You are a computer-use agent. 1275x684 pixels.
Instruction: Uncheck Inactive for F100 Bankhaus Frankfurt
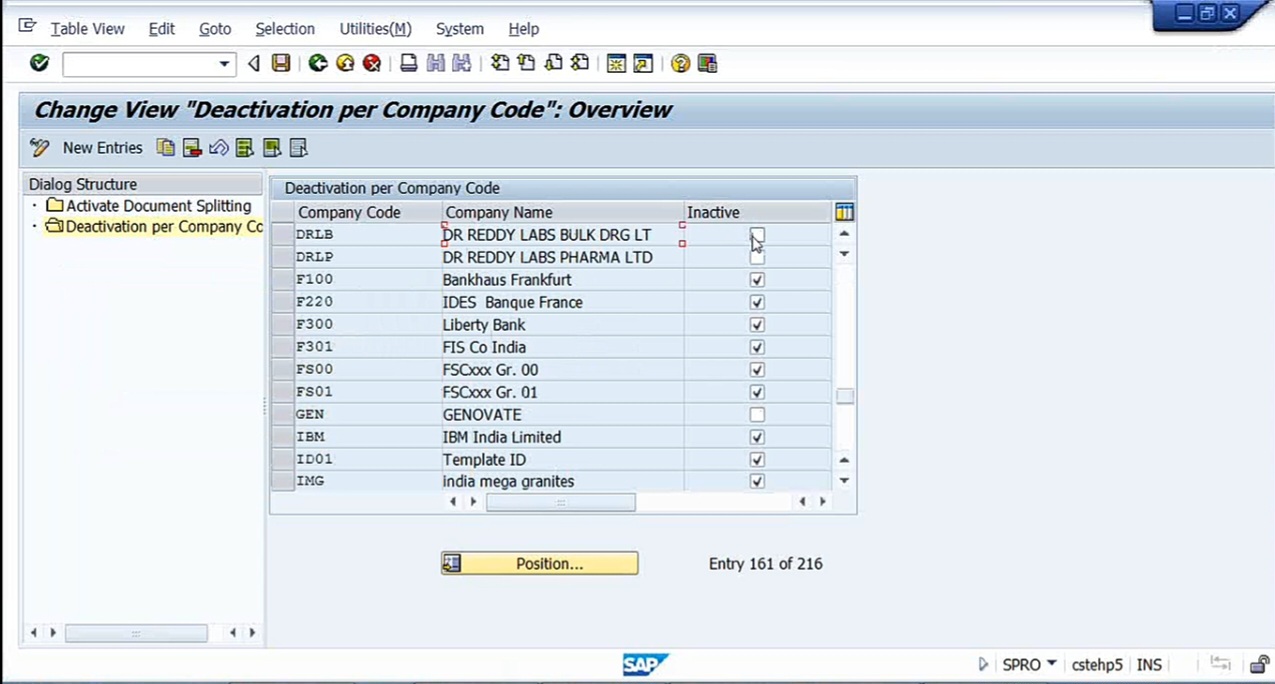pyautogui.click(x=757, y=280)
